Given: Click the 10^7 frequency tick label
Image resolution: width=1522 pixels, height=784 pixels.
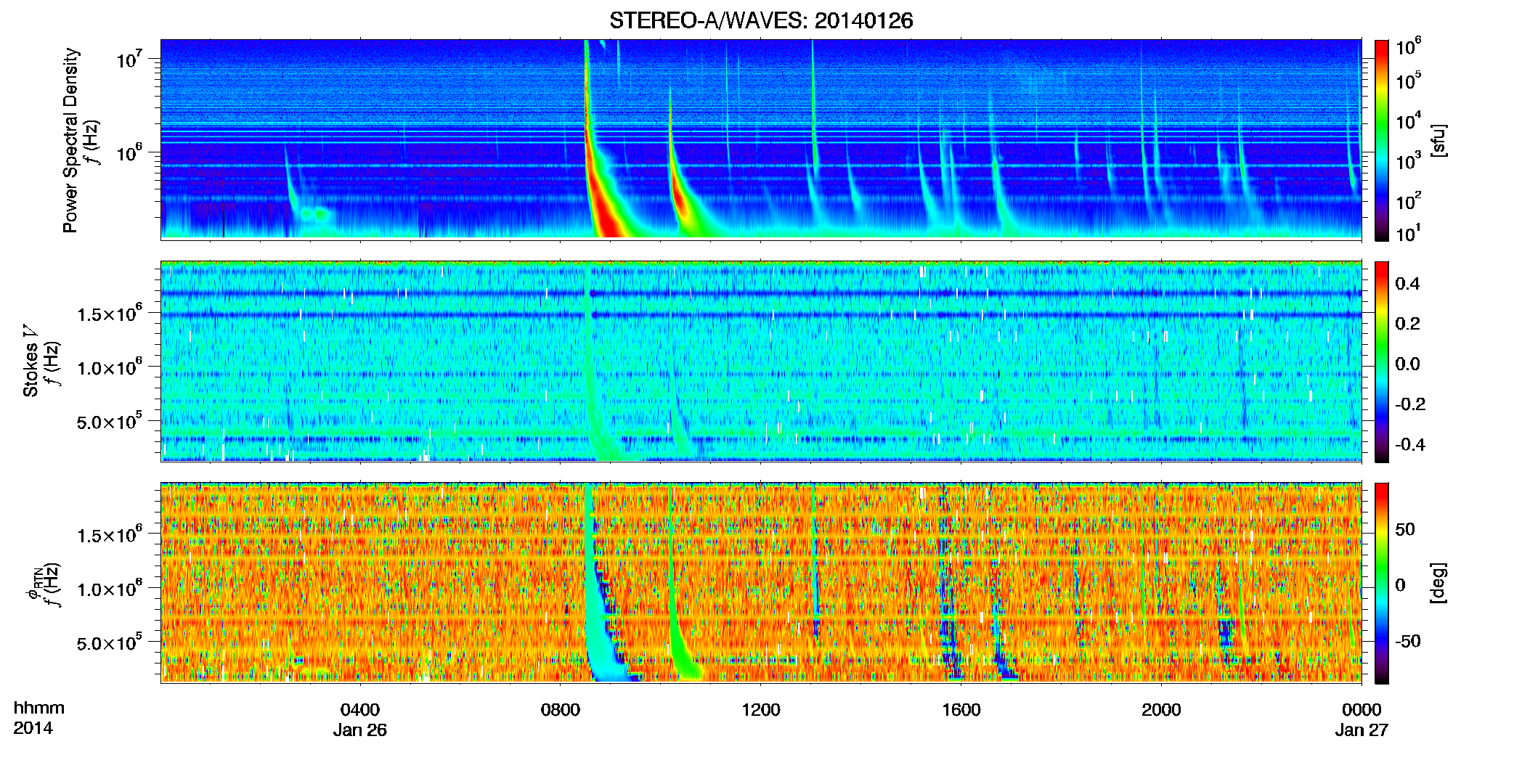Looking at the screenshot, I should click(x=129, y=58).
